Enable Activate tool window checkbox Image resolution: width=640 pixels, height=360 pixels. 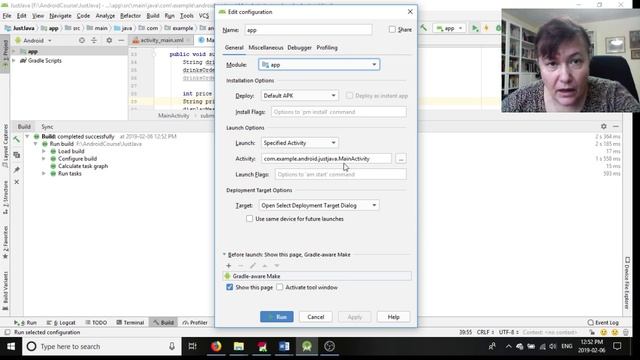280,287
